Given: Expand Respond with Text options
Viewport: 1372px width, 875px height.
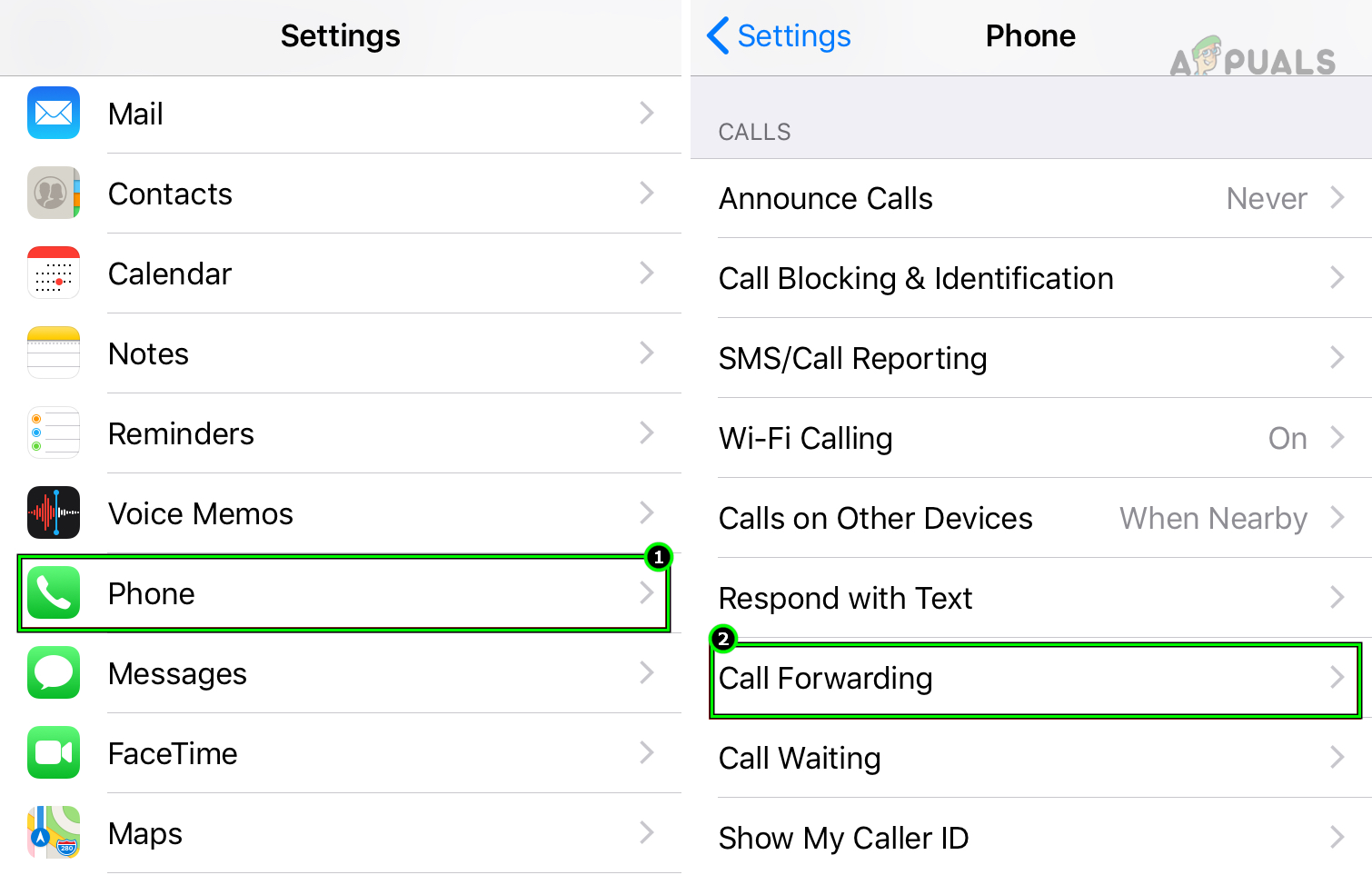Looking at the screenshot, I should (x=1031, y=598).
